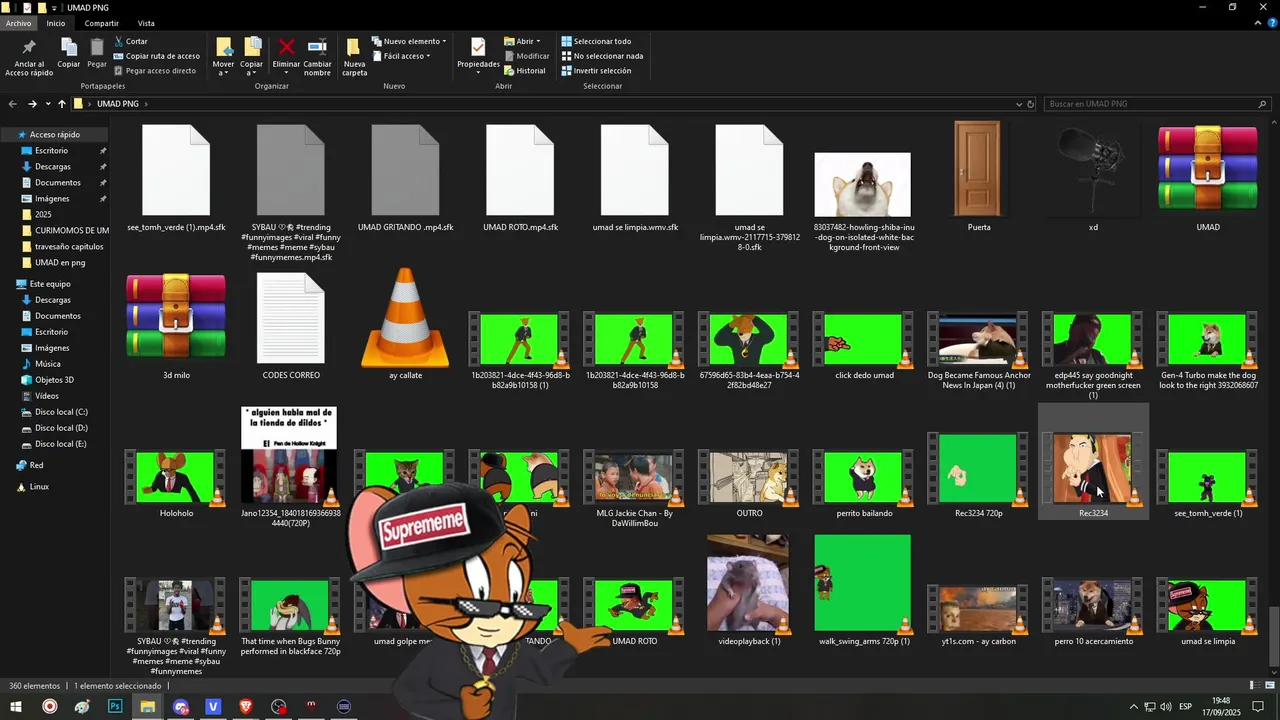Image resolution: width=1280 pixels, height=720 pixels.
Task: Select Red in the navigation pane
Action: [x=36, y=466]
